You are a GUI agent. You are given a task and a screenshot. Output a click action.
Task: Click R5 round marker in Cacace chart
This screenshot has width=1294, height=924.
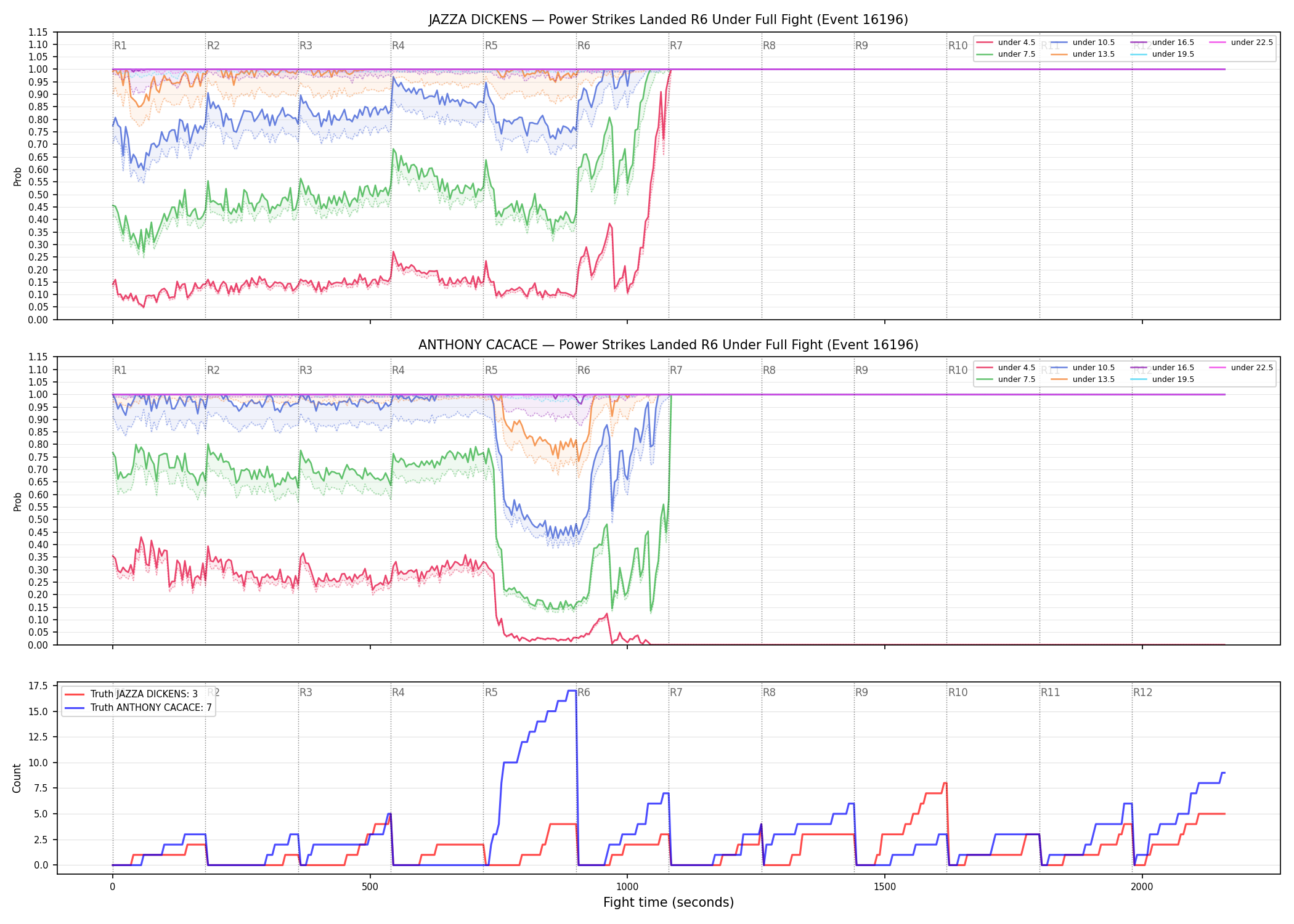coord(491,370)
